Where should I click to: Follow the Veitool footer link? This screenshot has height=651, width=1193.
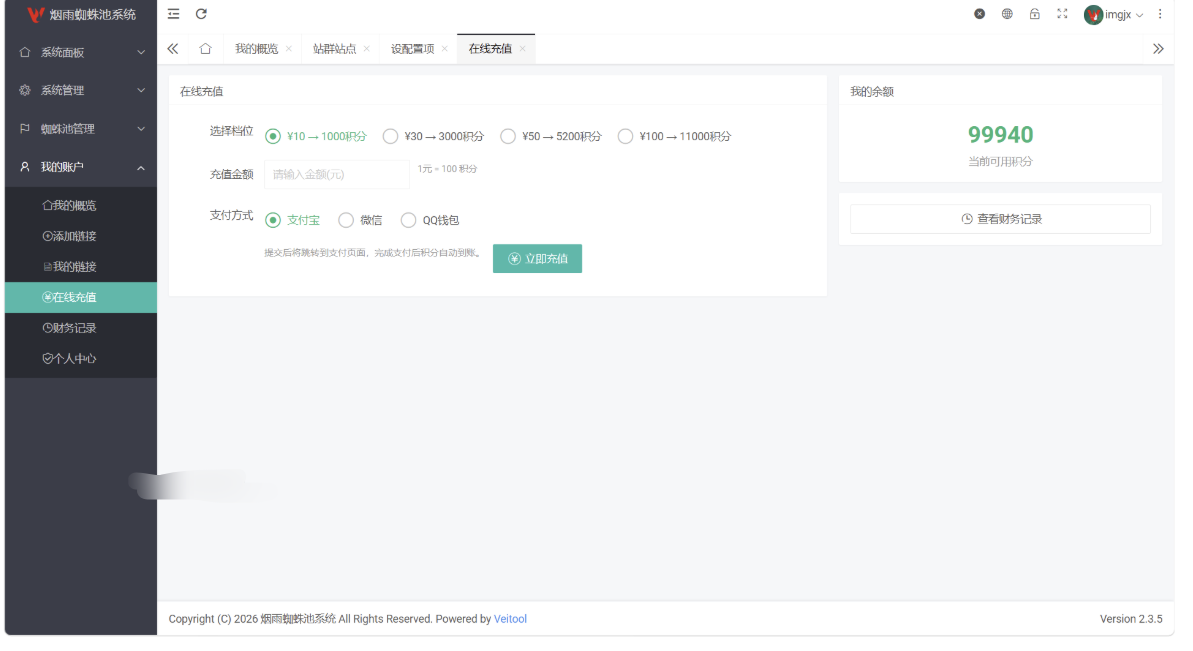(511, 619)
